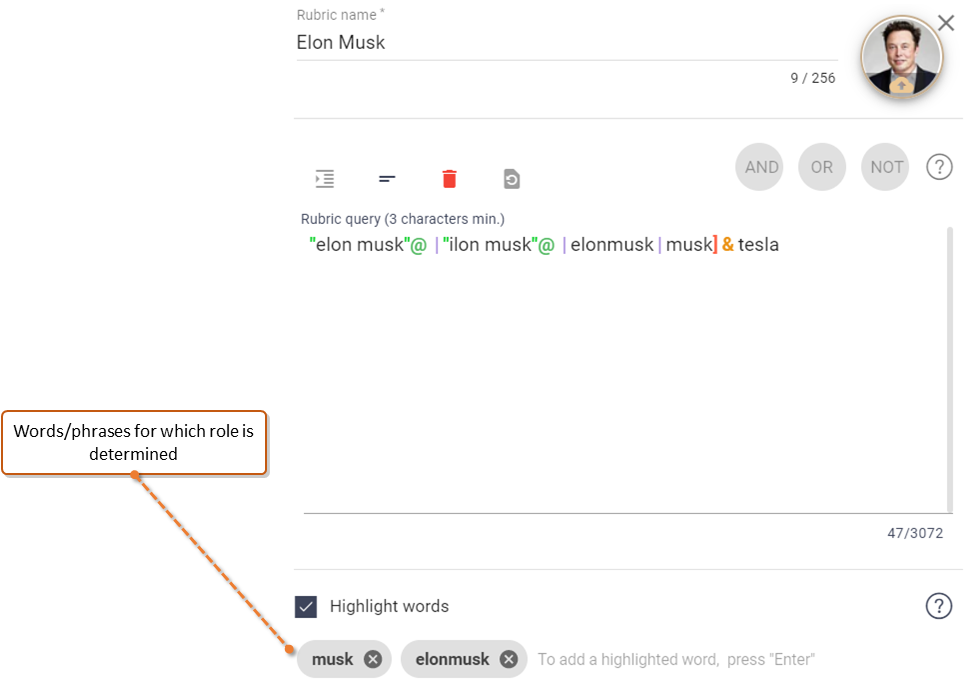The height and width of the screenshot is (684, 964).
Task: Click the restore query document icon
Action: tap(512, 179)
